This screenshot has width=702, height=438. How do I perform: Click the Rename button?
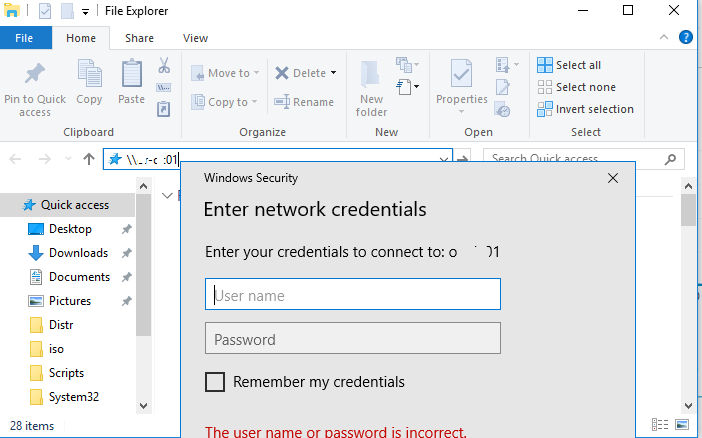(x=304, y=102)
